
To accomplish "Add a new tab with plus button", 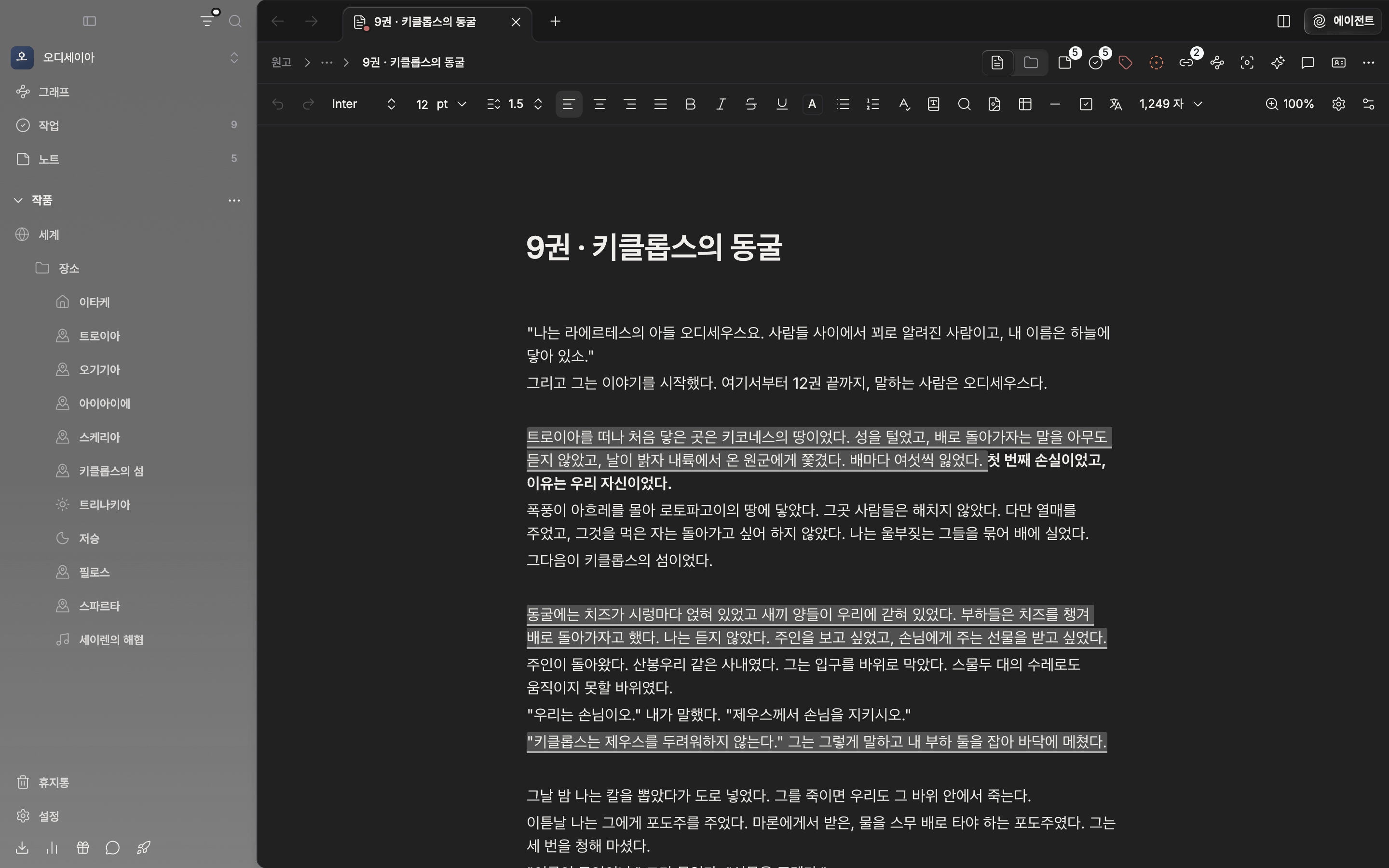I will pos(555,21).
